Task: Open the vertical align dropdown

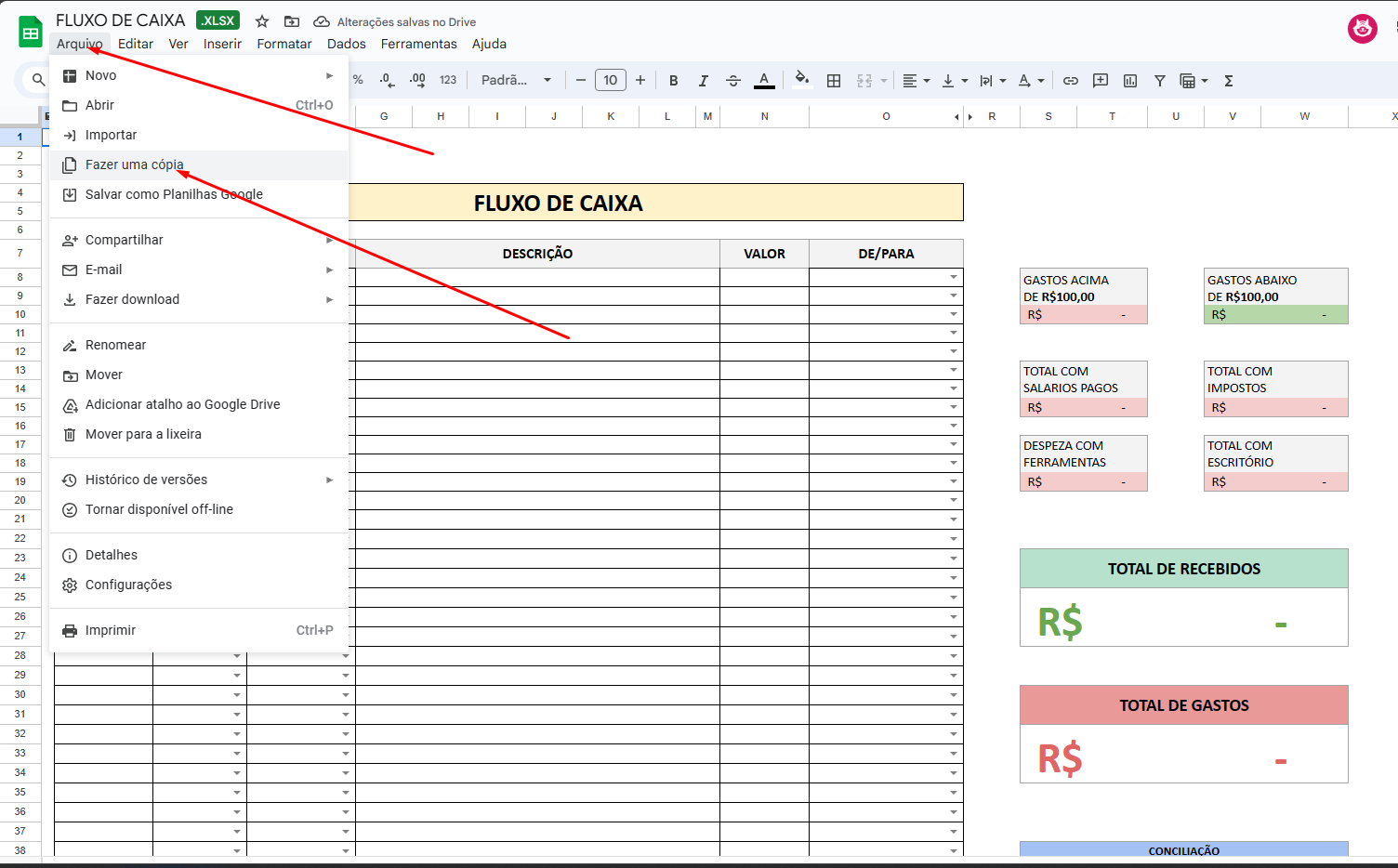Action: (955, 81)
